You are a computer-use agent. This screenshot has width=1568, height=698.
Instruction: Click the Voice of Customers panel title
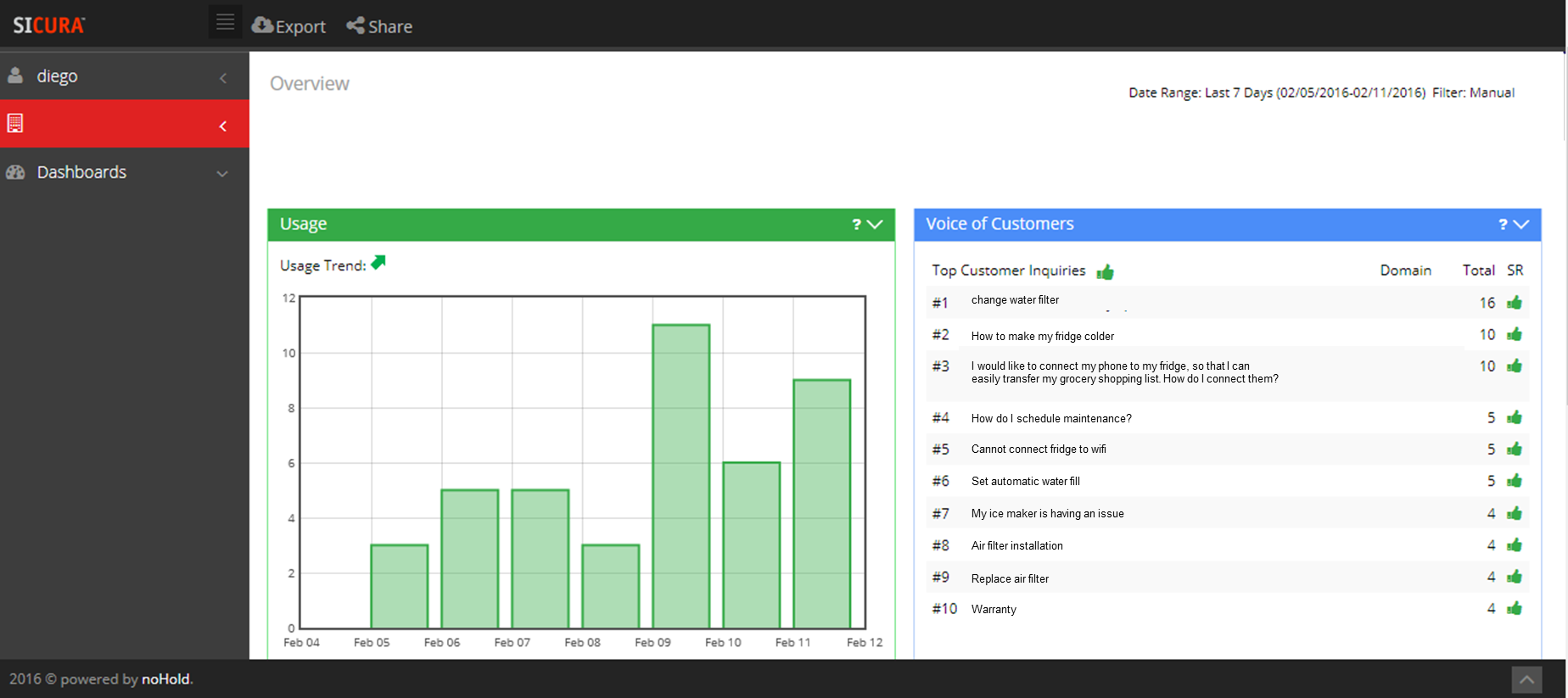pyautogui.click(x=1000, y=224)
